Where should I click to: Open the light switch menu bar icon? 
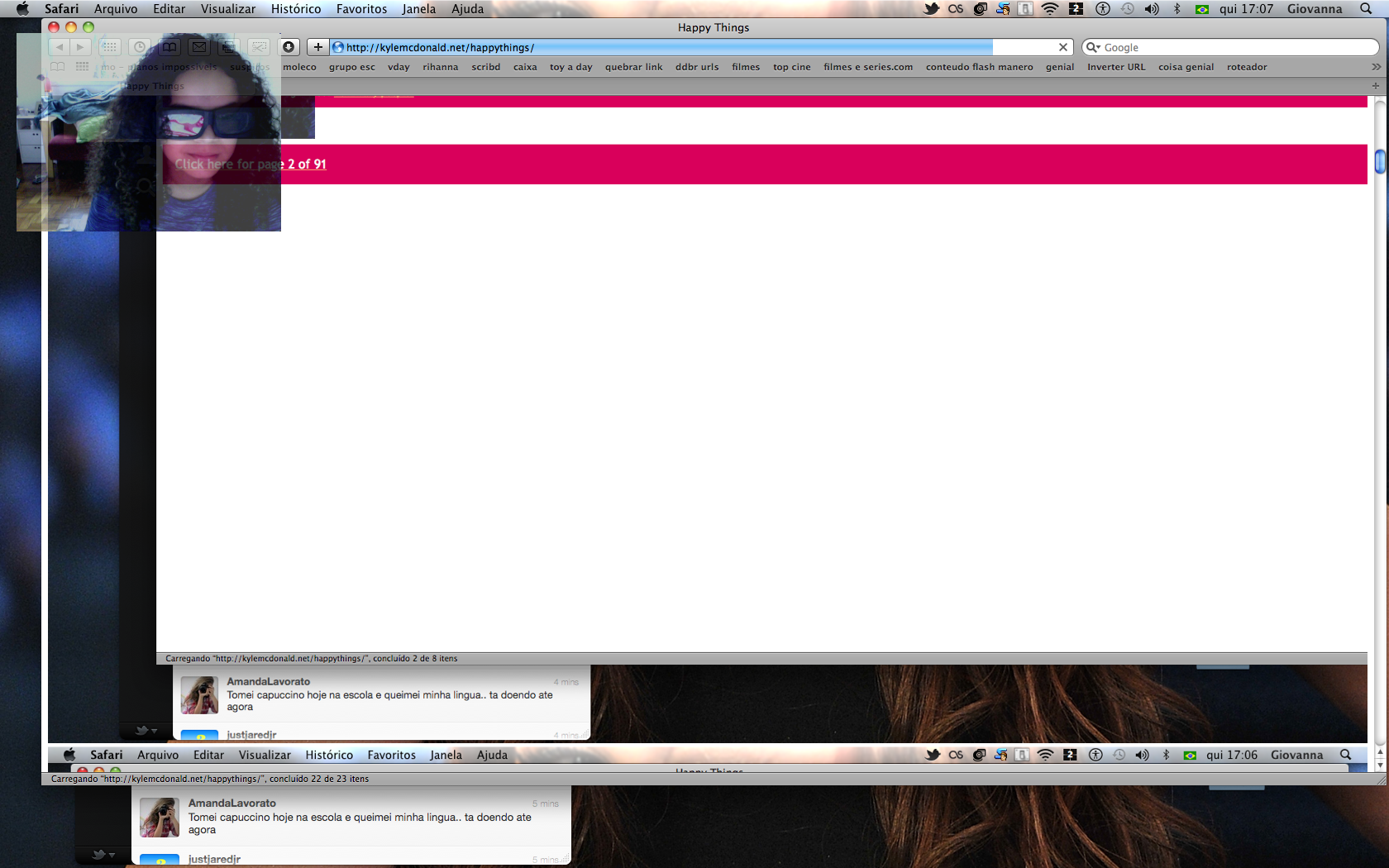point(1025,9)
